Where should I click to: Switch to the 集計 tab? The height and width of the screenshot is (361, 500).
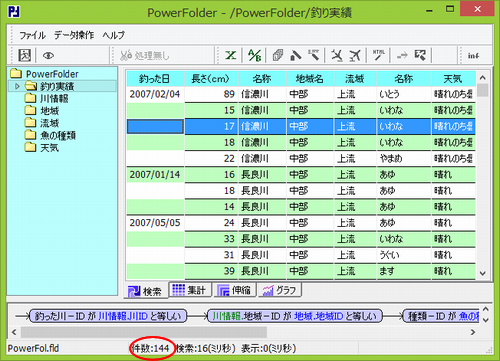pos(190,290)
